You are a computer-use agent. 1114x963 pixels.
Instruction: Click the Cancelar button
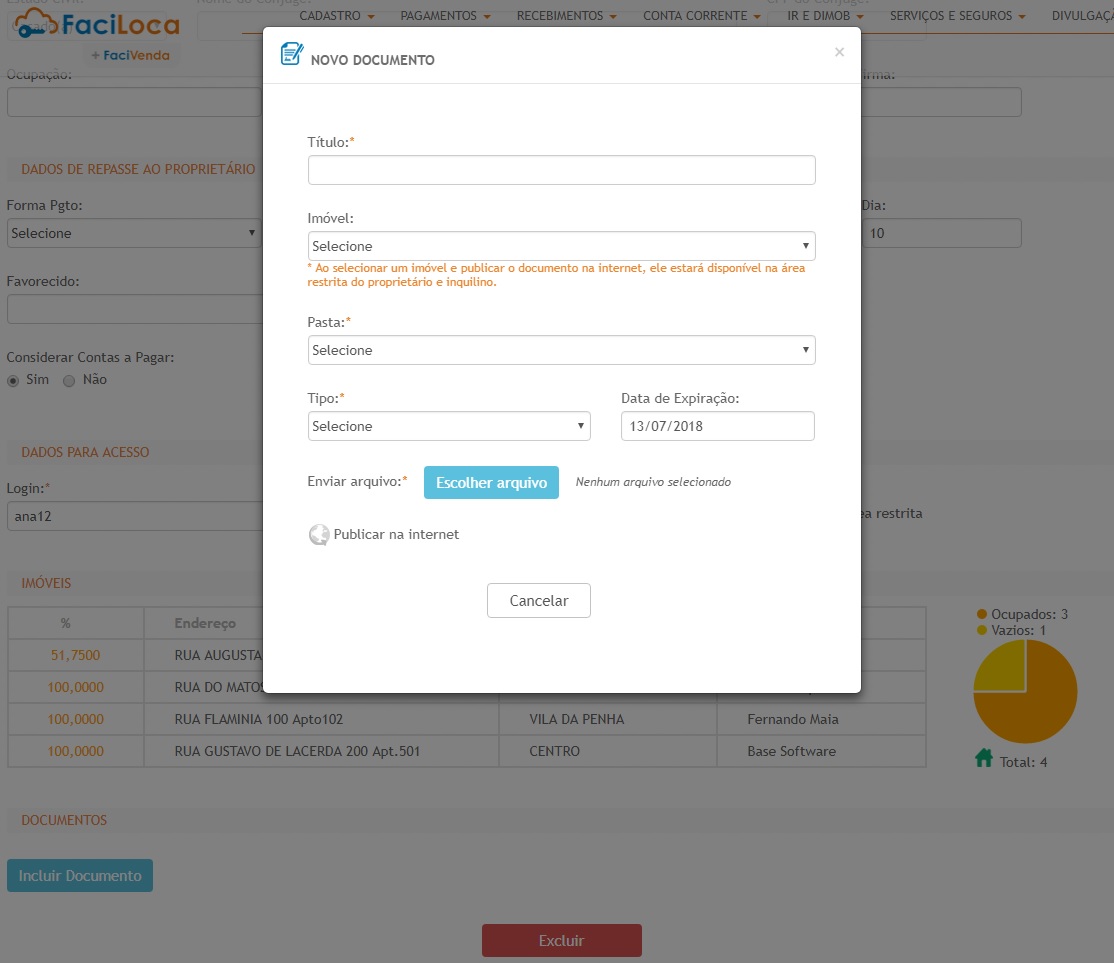coord(539,601)
